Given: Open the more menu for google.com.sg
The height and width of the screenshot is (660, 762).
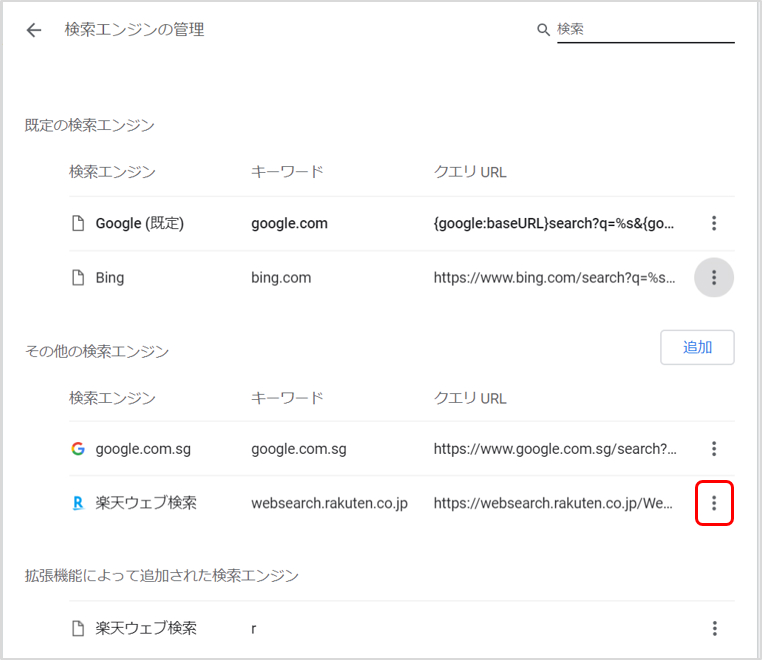Looking at the screenshot, I should point(714,449).
